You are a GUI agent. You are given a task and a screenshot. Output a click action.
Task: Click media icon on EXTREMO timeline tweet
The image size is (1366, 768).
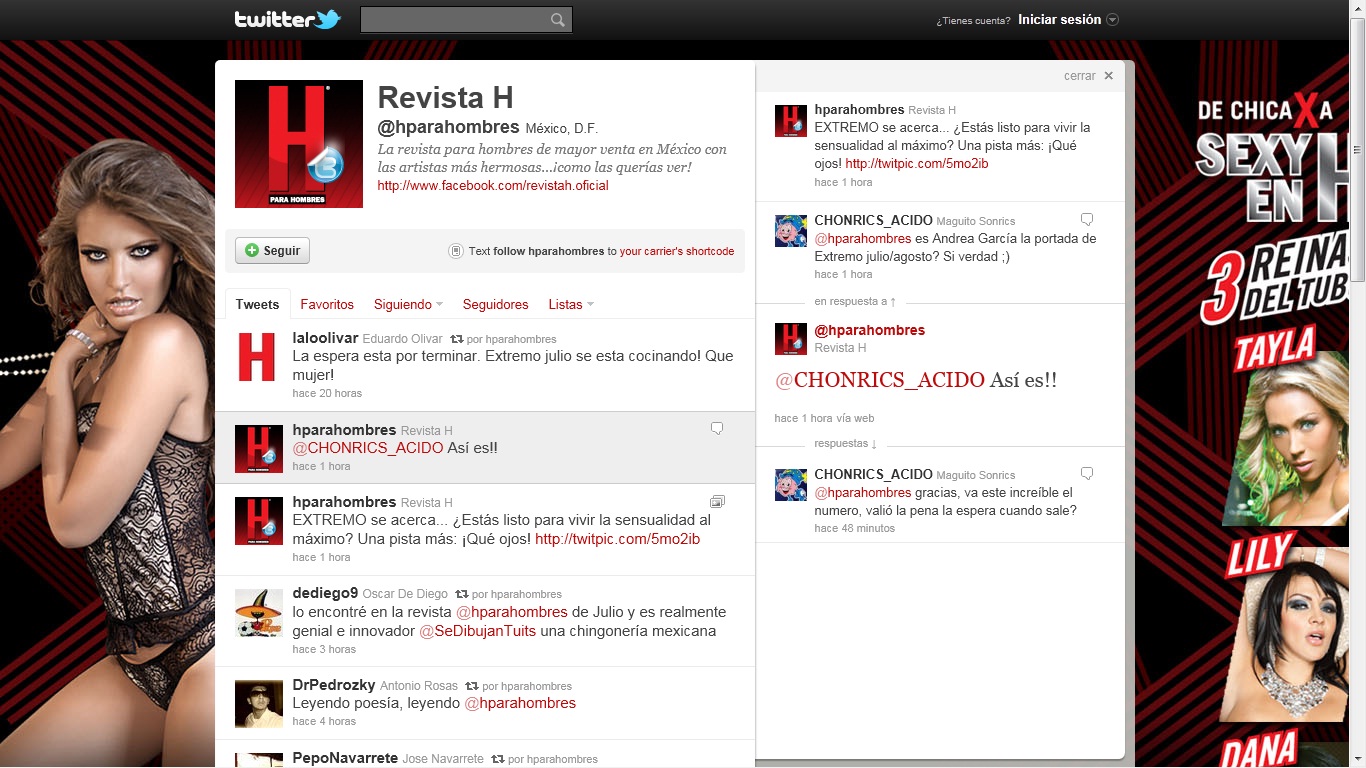pos(716,501)
